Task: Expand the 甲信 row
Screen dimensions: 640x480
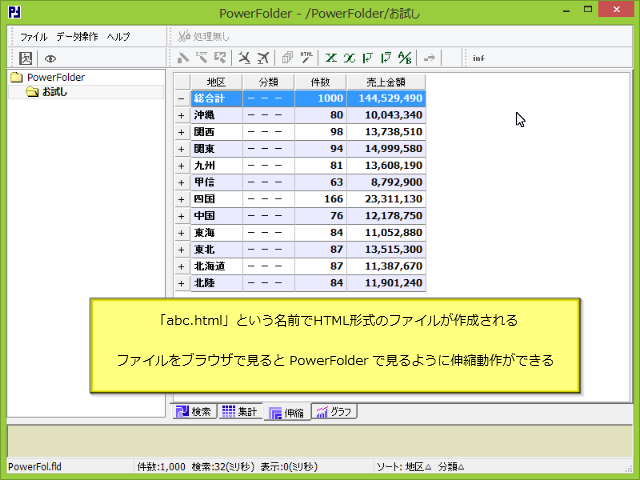Action: click(x=181, y=182)
